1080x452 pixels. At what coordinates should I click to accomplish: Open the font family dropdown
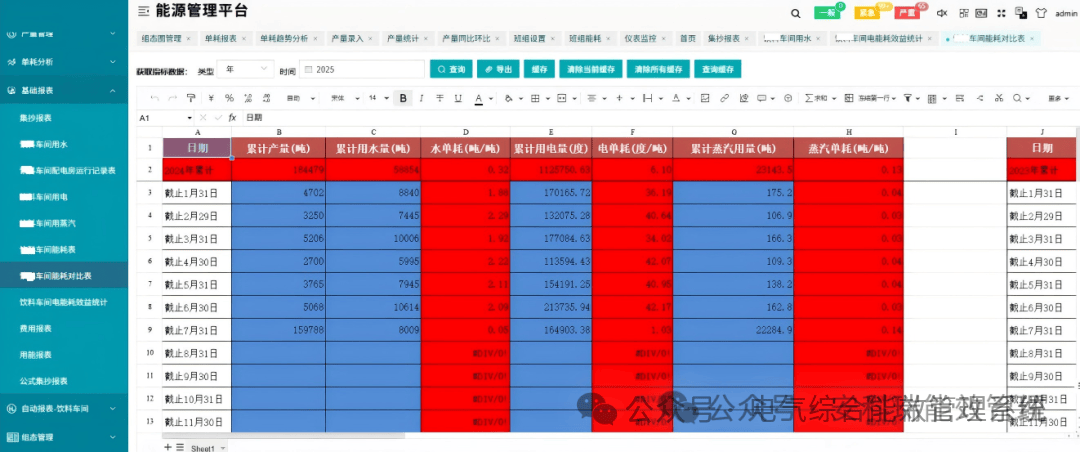click(x=345, y=99)
